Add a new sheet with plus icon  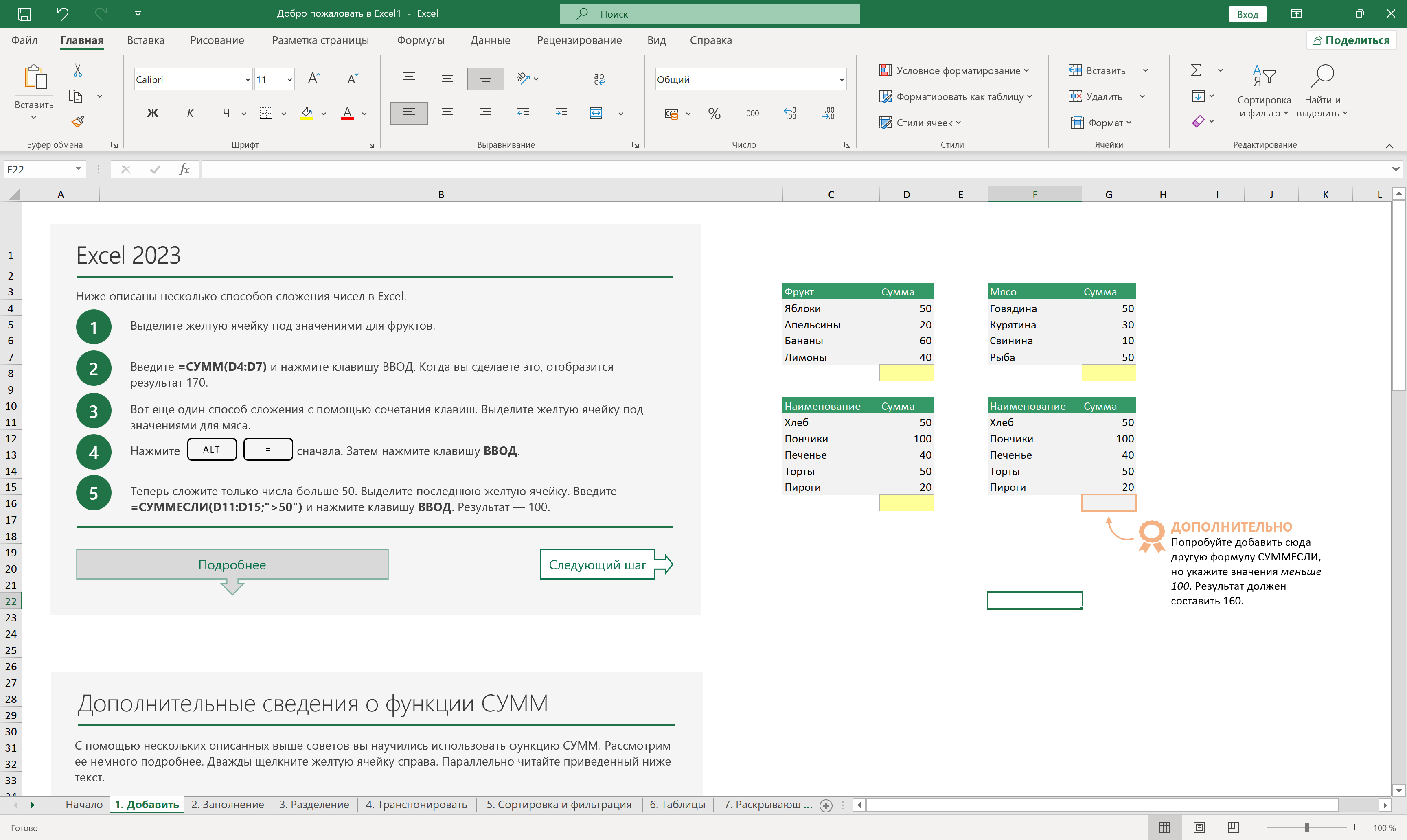pyautogui.click(x=826, y=805)
